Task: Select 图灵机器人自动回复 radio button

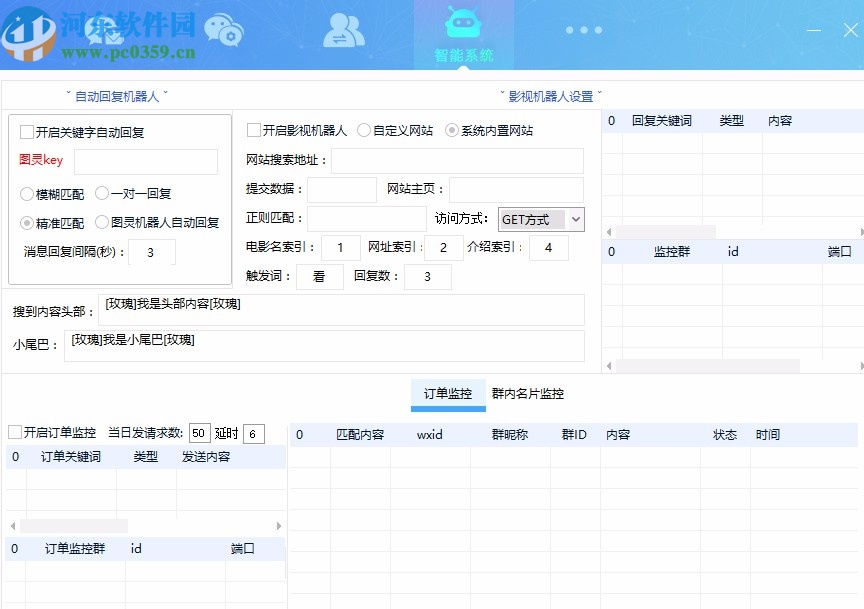Action: [101, 222]
